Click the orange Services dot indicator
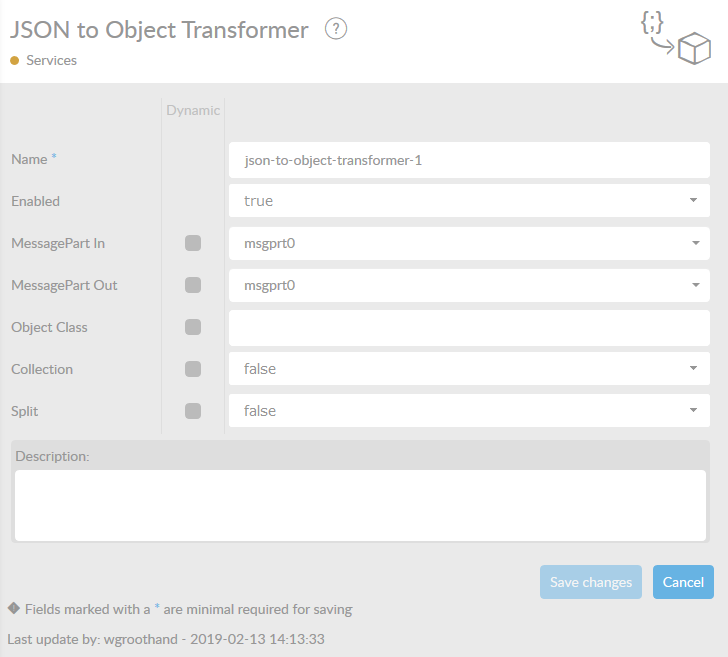Viewport: 728px width, 657px height. pyautogui.click(x=14, y=61)
